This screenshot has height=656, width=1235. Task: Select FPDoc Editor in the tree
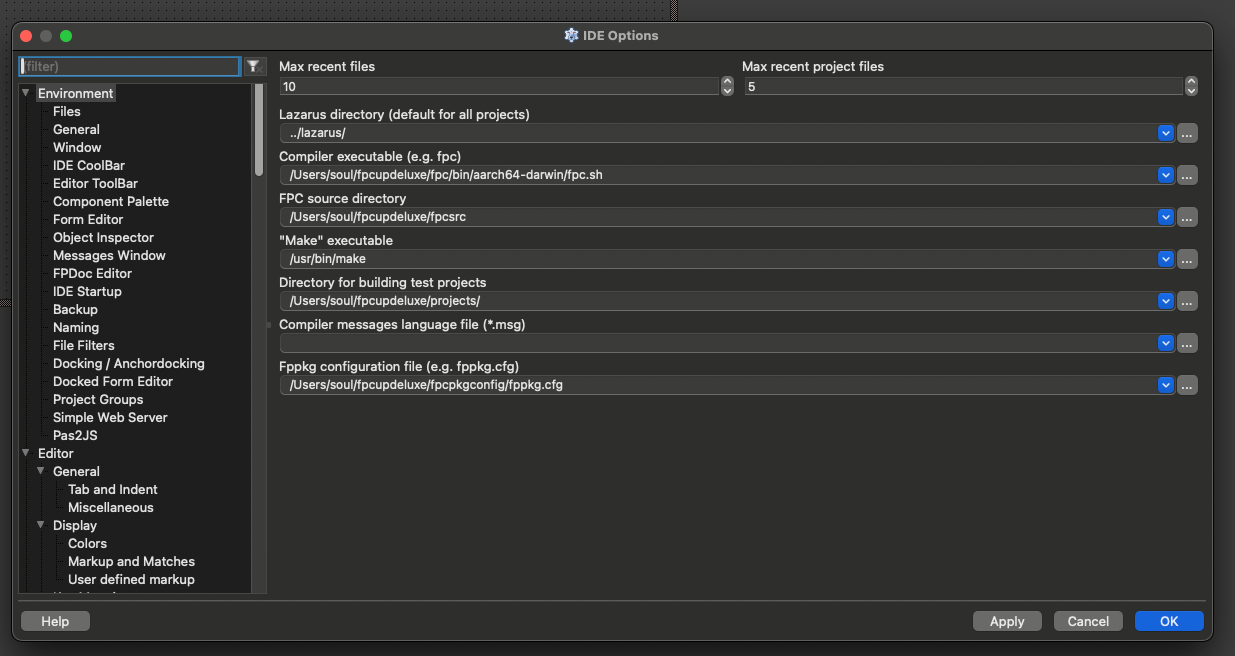(92, 273)
